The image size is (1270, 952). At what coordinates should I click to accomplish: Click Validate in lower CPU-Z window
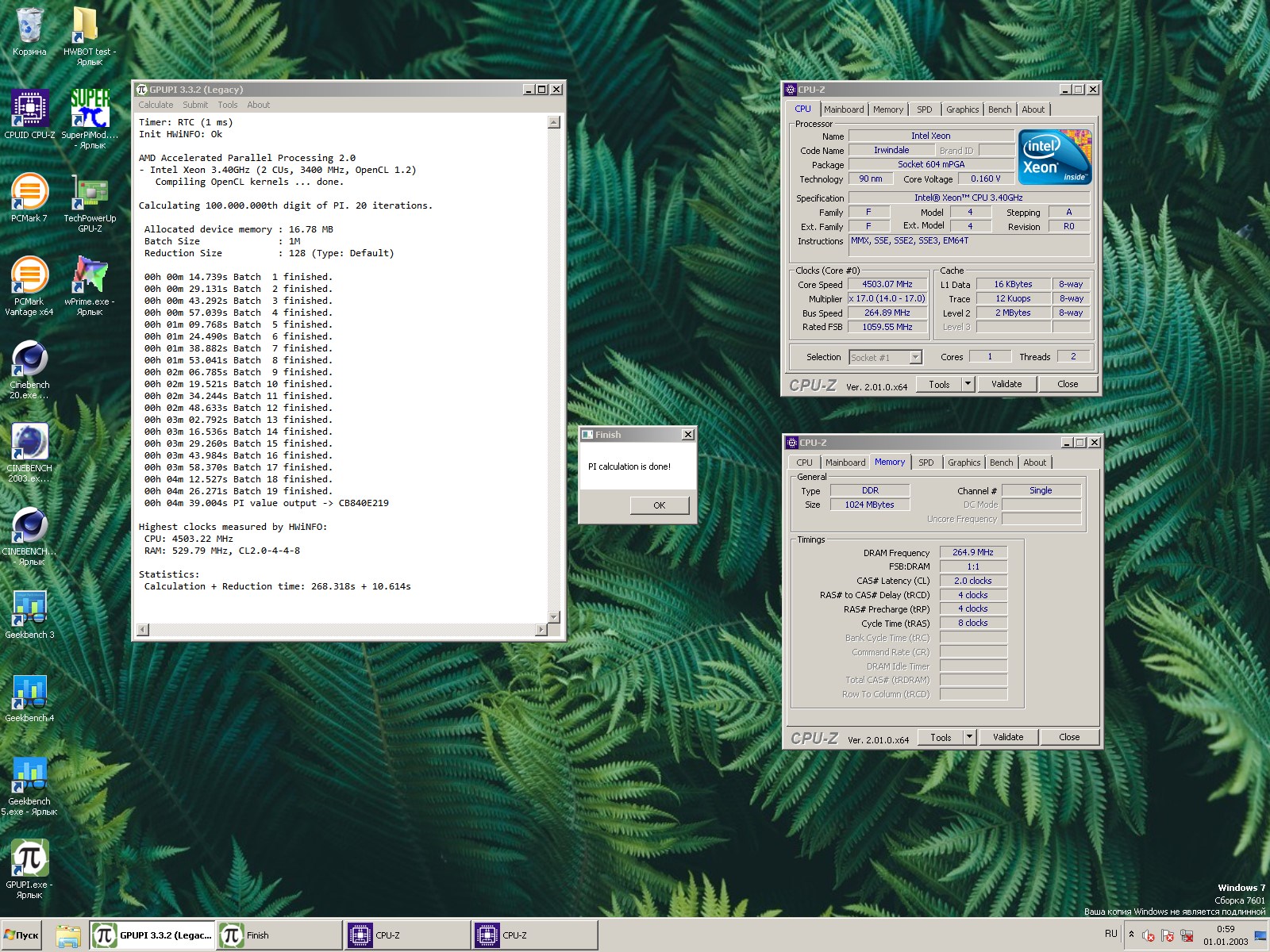pos(1008,738)
